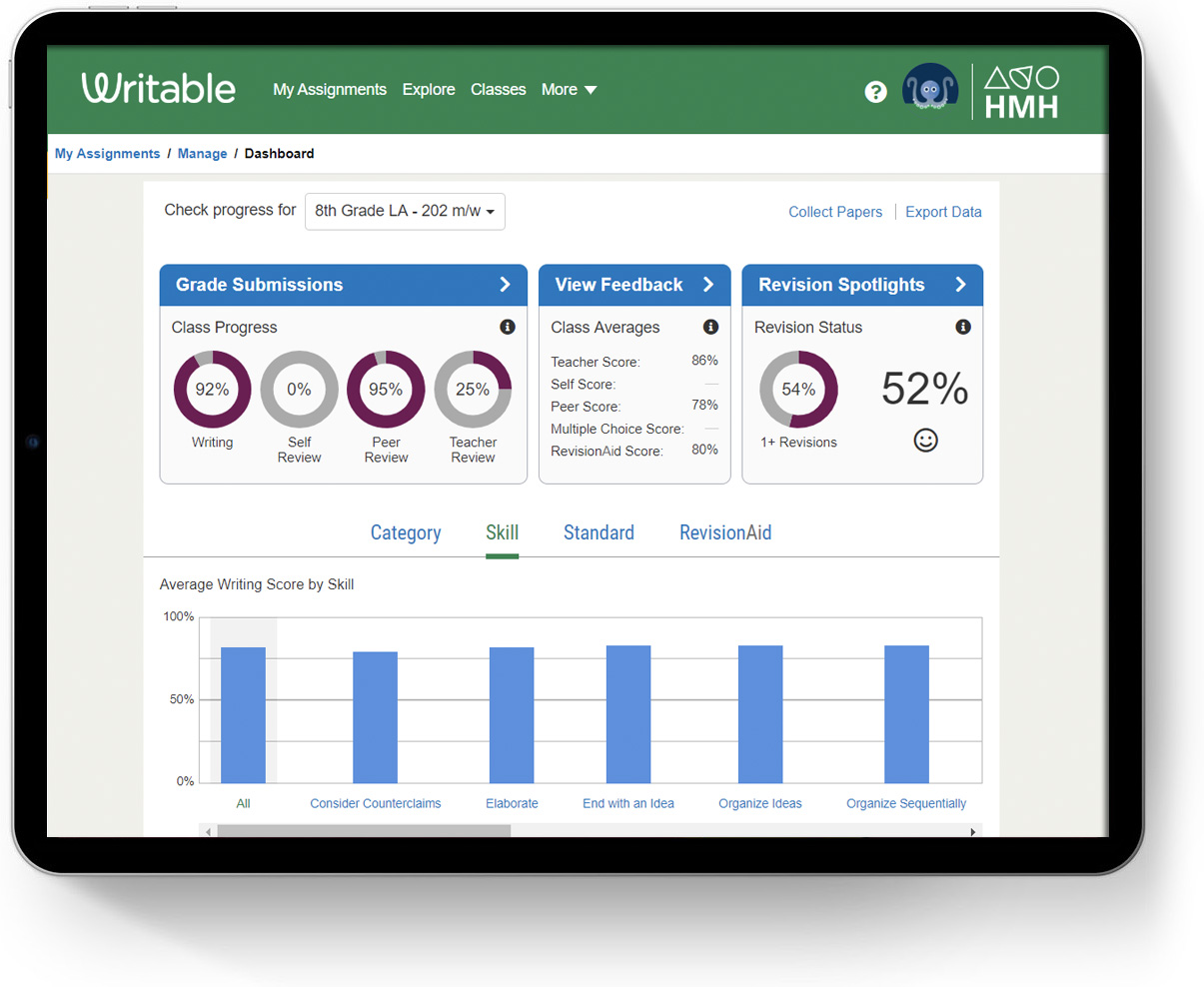Show Class Progress info icon

coord(508,327)
